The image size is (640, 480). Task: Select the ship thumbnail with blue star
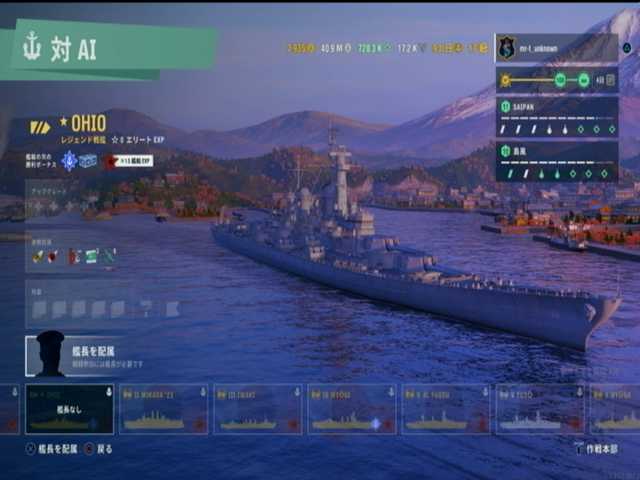(351, 409)
